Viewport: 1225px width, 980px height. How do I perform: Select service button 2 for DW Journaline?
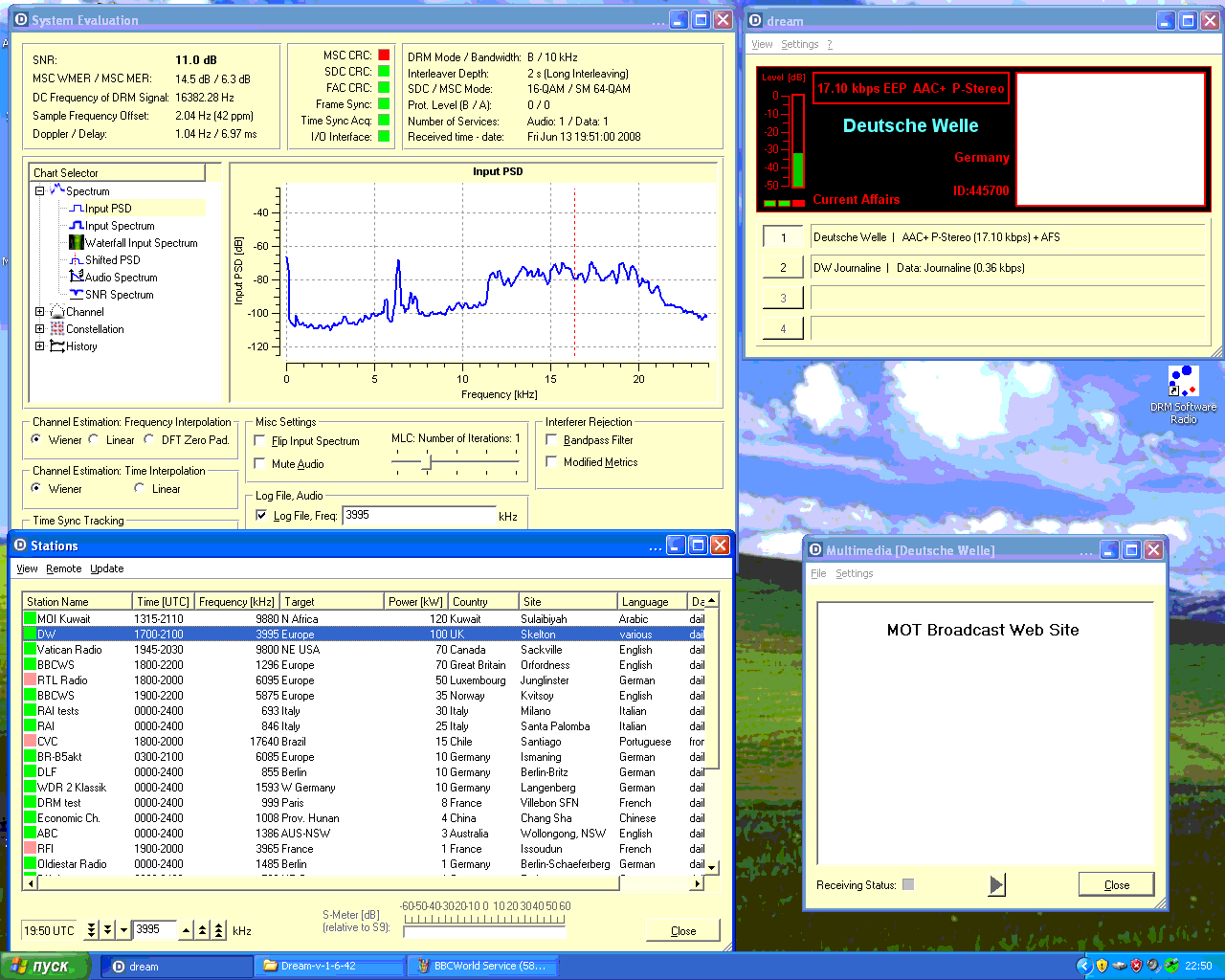(x=783, y=268)
